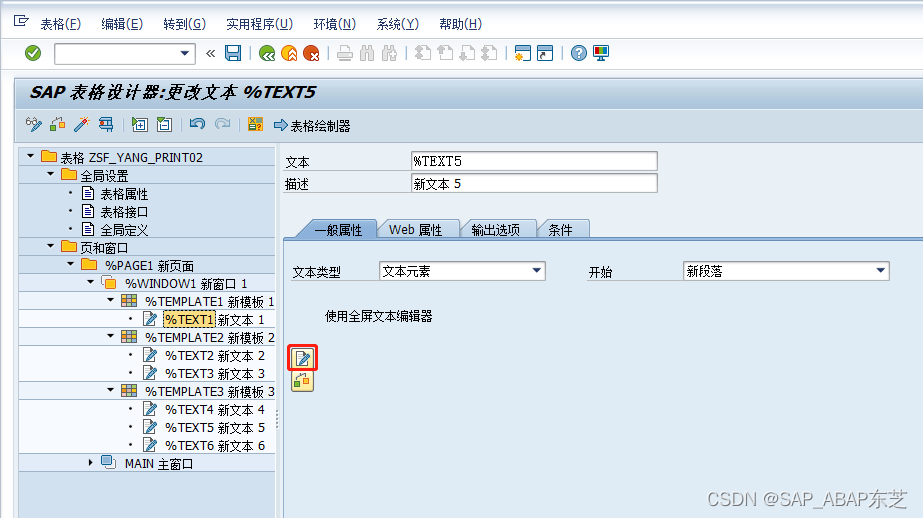Click the red Cancel icon
Screen dimensions: 923x518
point(311,54)
